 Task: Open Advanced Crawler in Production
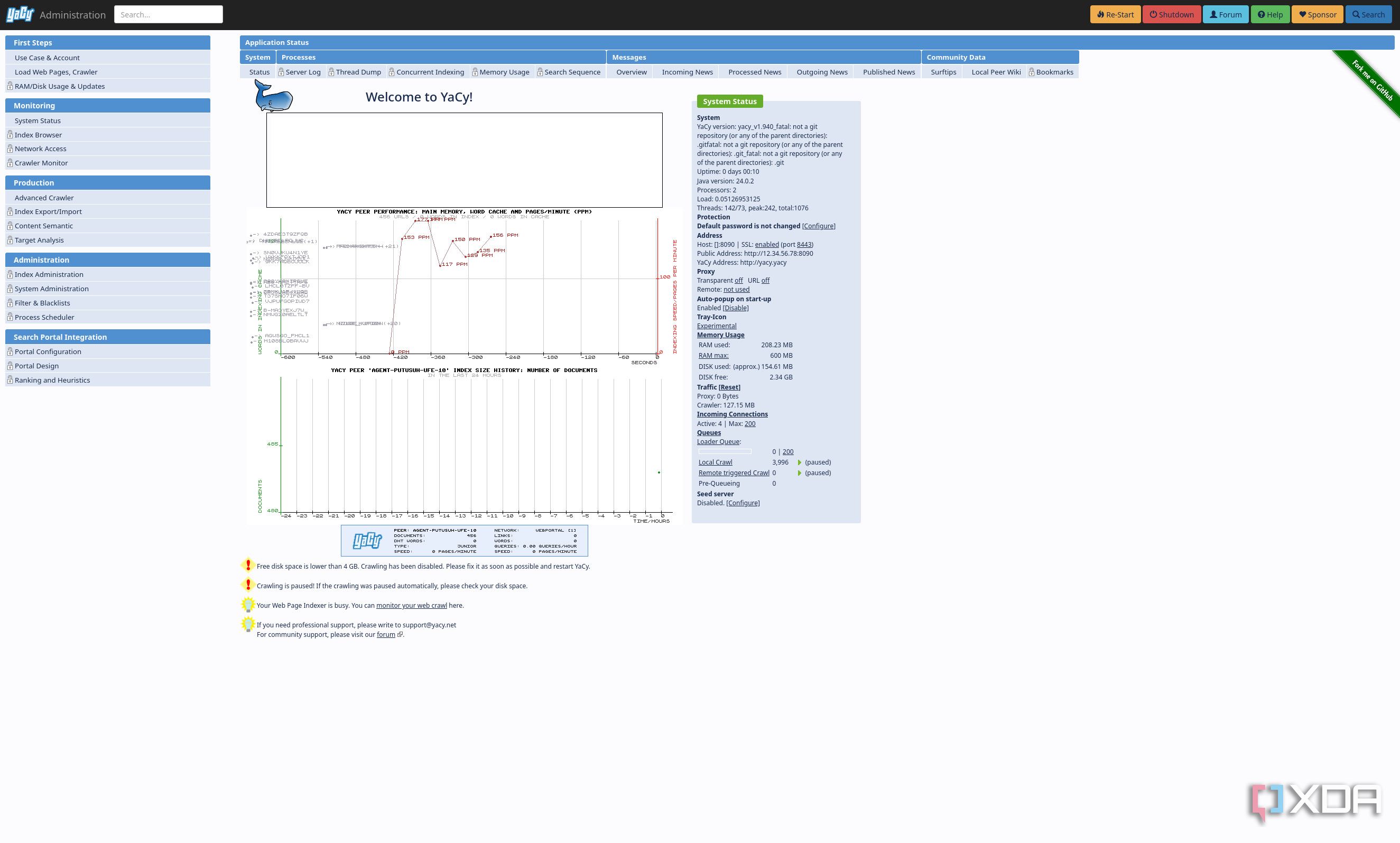click(108, 198)
